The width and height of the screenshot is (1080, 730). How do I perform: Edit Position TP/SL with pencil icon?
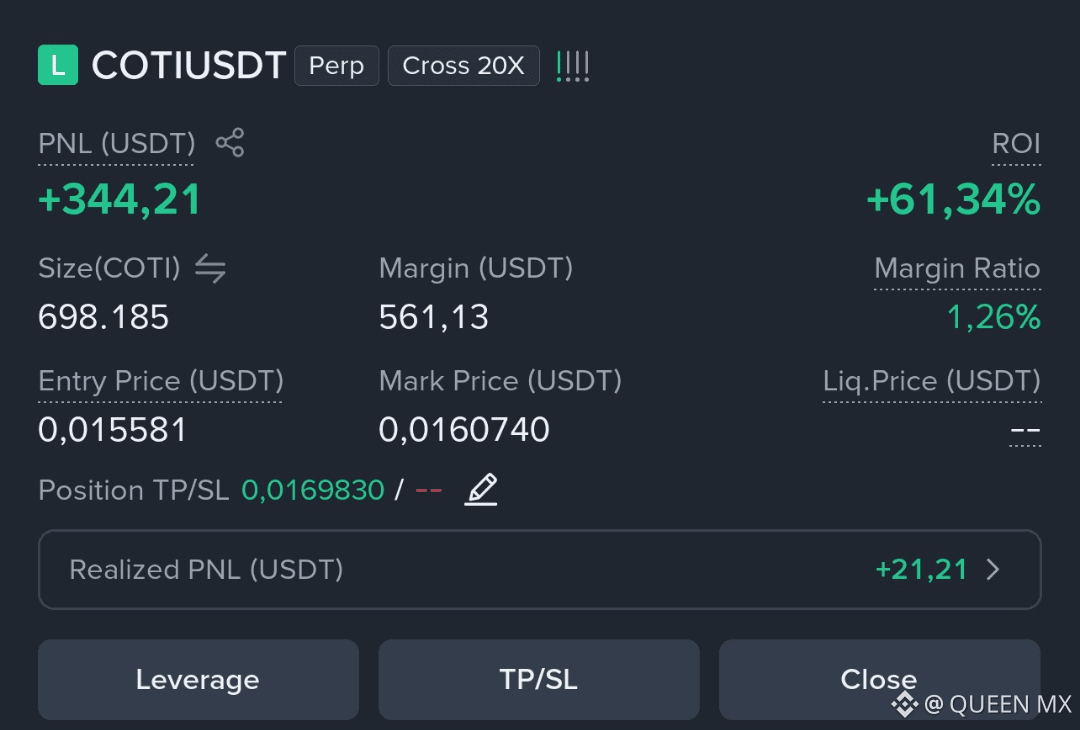pos(481,490)
